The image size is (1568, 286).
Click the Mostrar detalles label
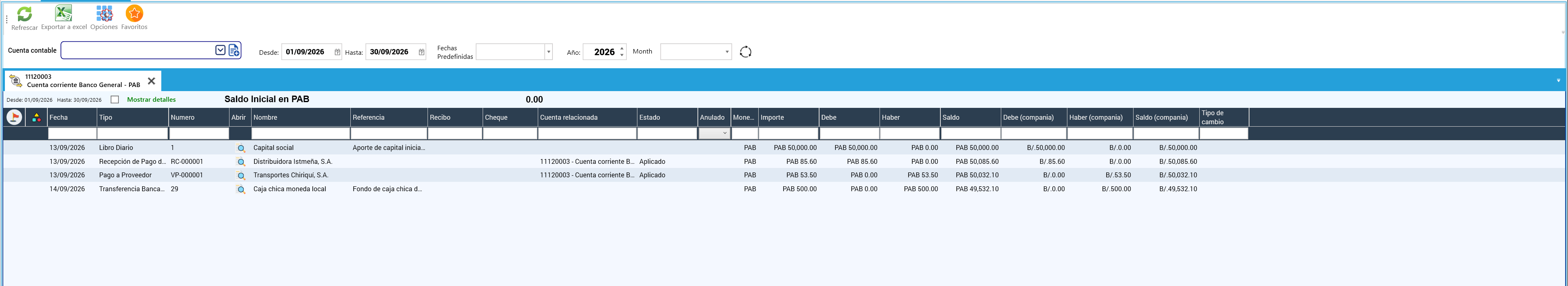tap(151, 100)
